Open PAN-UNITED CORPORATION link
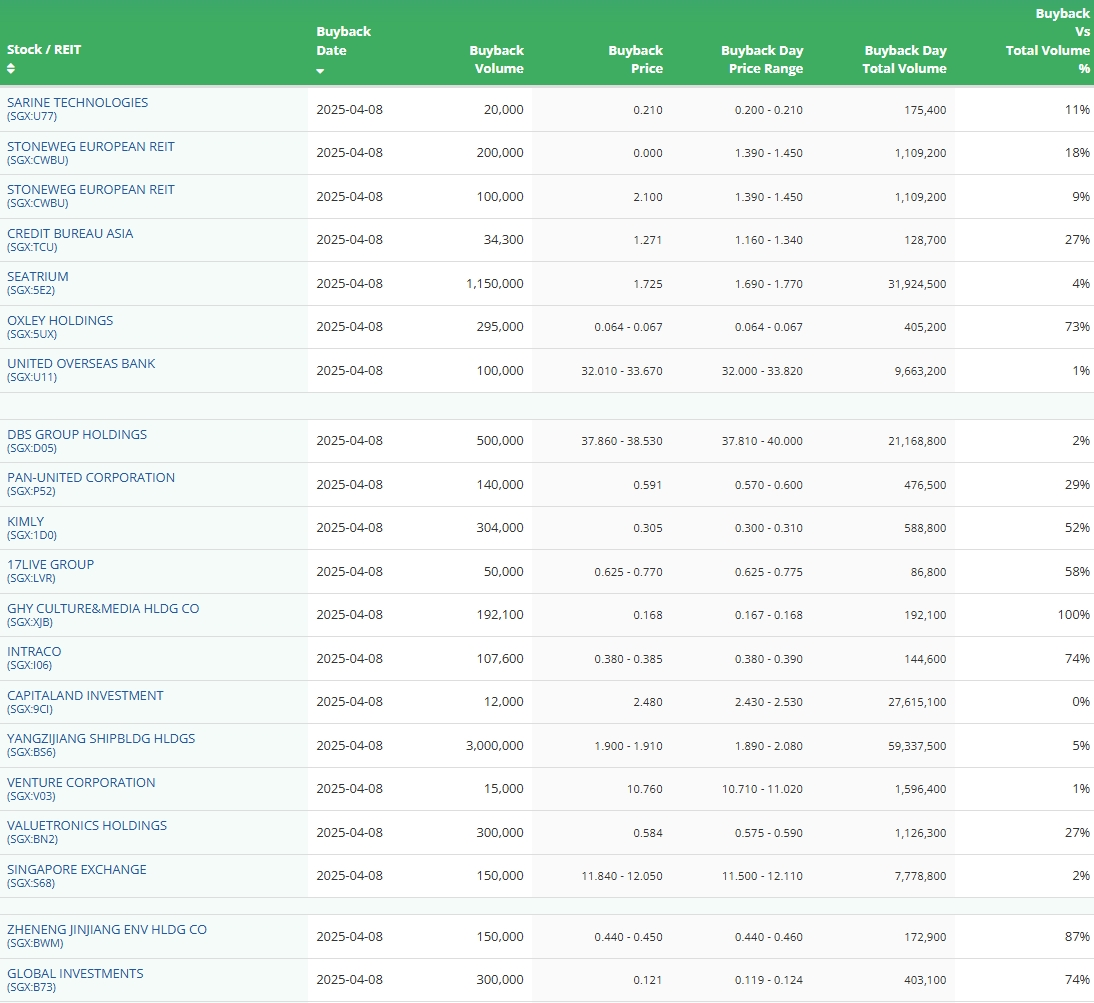 pyautogui.click(x=91, y=478)
